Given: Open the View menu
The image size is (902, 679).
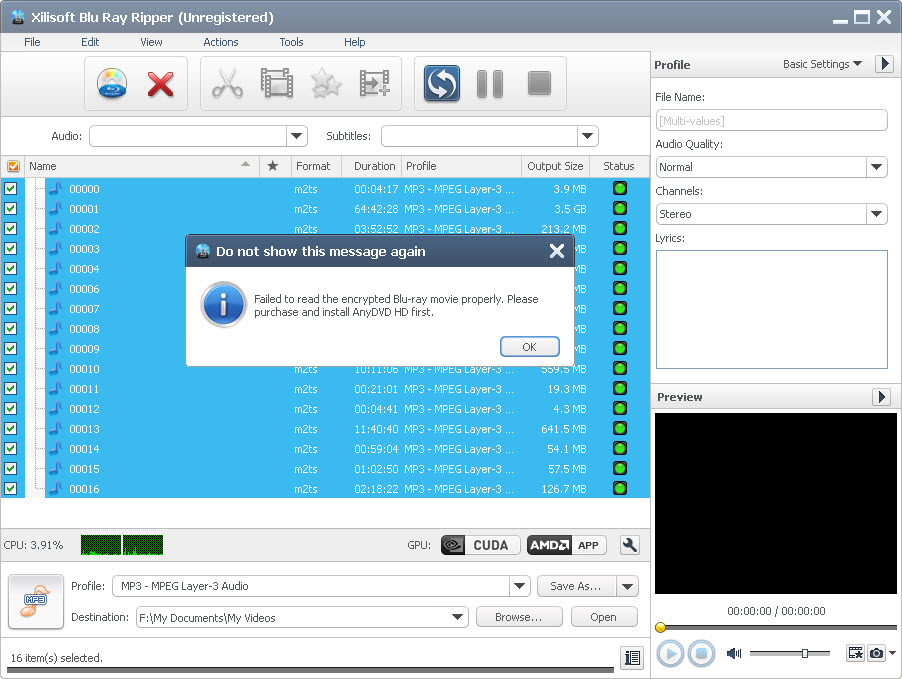Looking at the screenshot, I should [151, 42].
